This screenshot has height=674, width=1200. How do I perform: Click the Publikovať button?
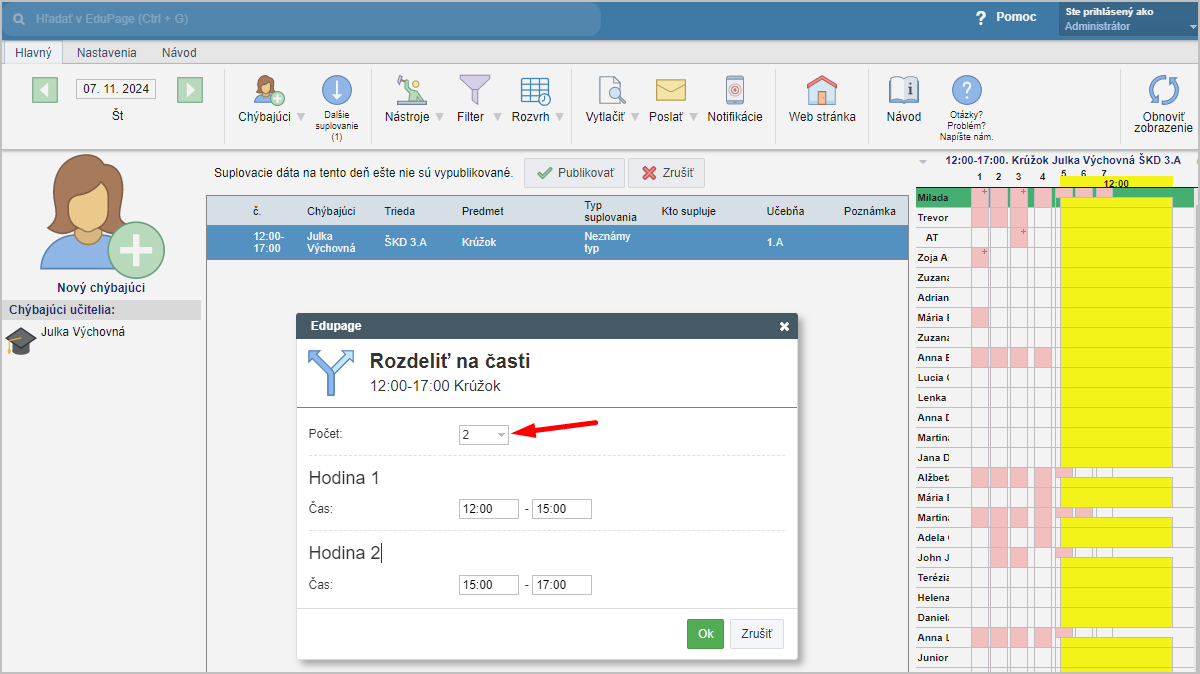[575, 173]
